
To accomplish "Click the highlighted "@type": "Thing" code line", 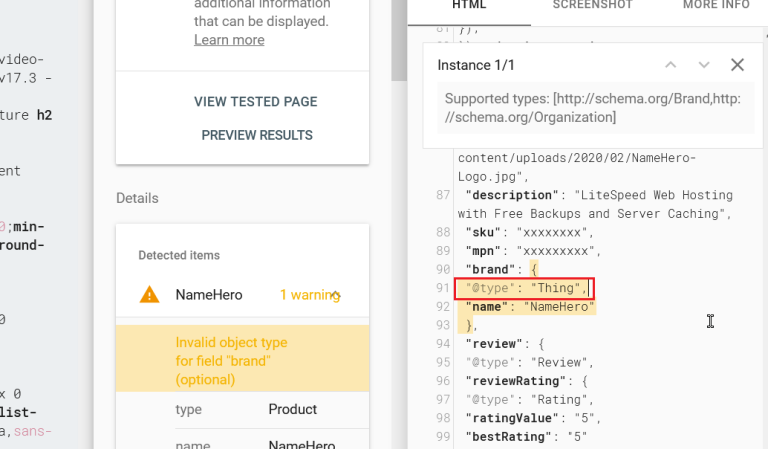I will (x=525, y=288).
